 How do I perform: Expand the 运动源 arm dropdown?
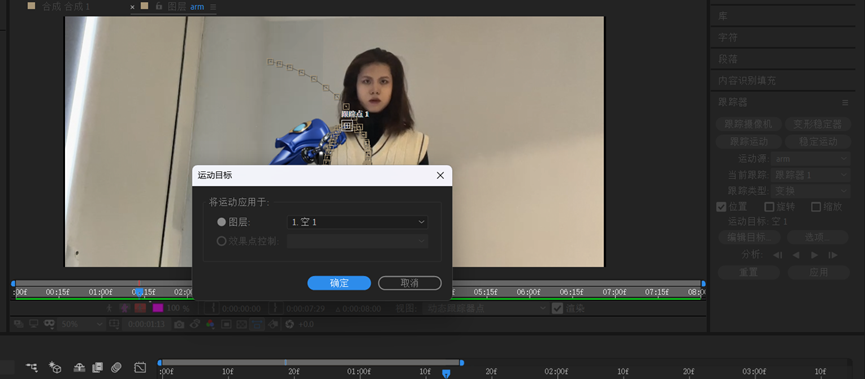click(x=810, y=159)
